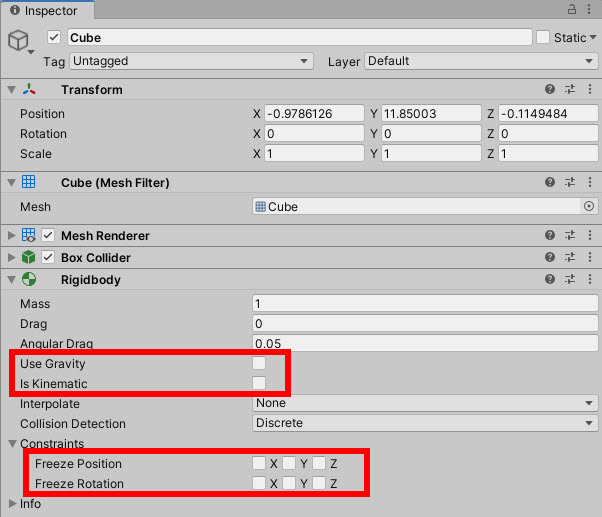
Task: Open Rigidbody presets icon
Action: pyautogui.click(x=570, y=279)
